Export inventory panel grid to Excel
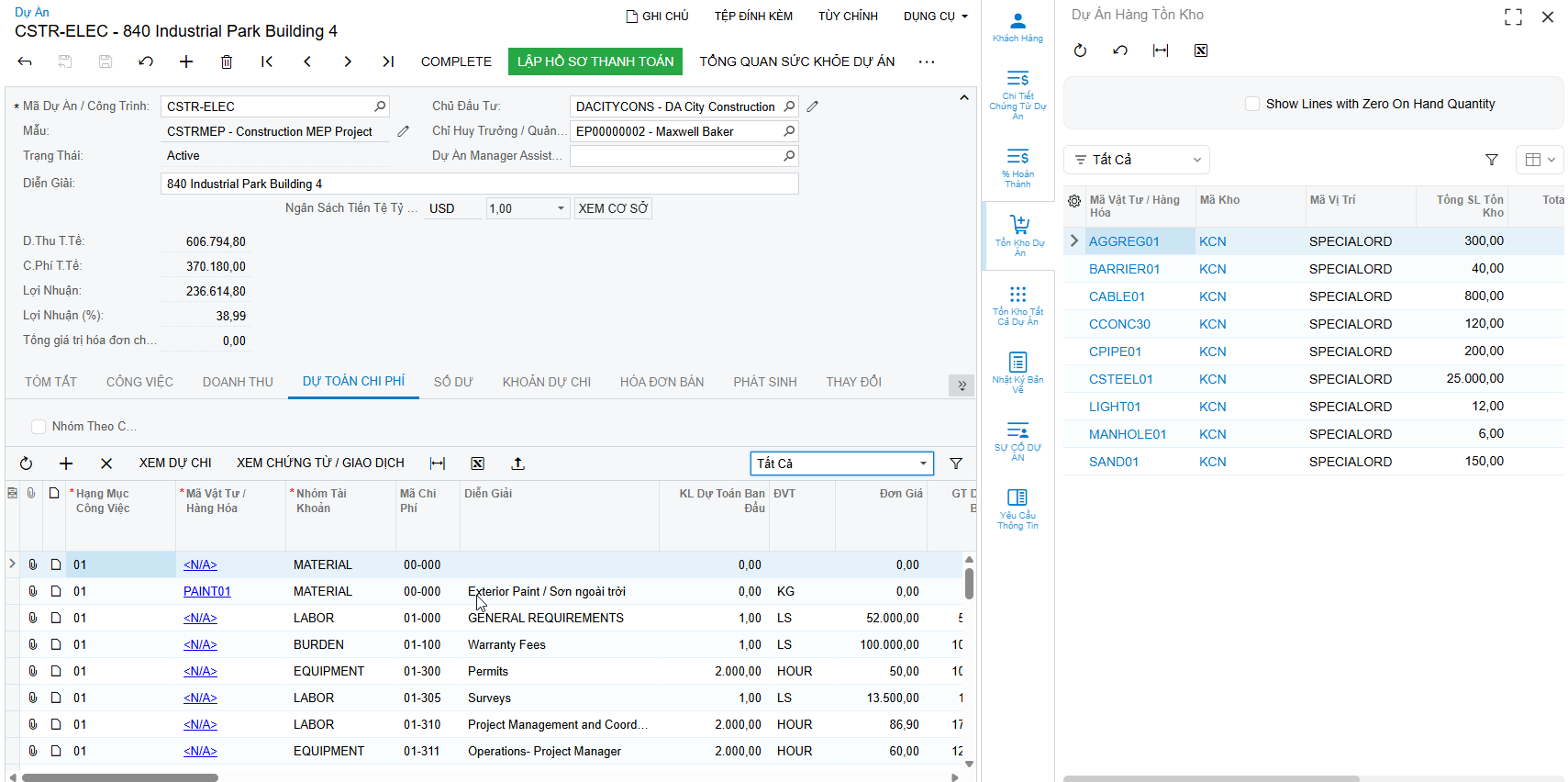The width and height of the screenshot is (1568, 782). [1201, 50]
